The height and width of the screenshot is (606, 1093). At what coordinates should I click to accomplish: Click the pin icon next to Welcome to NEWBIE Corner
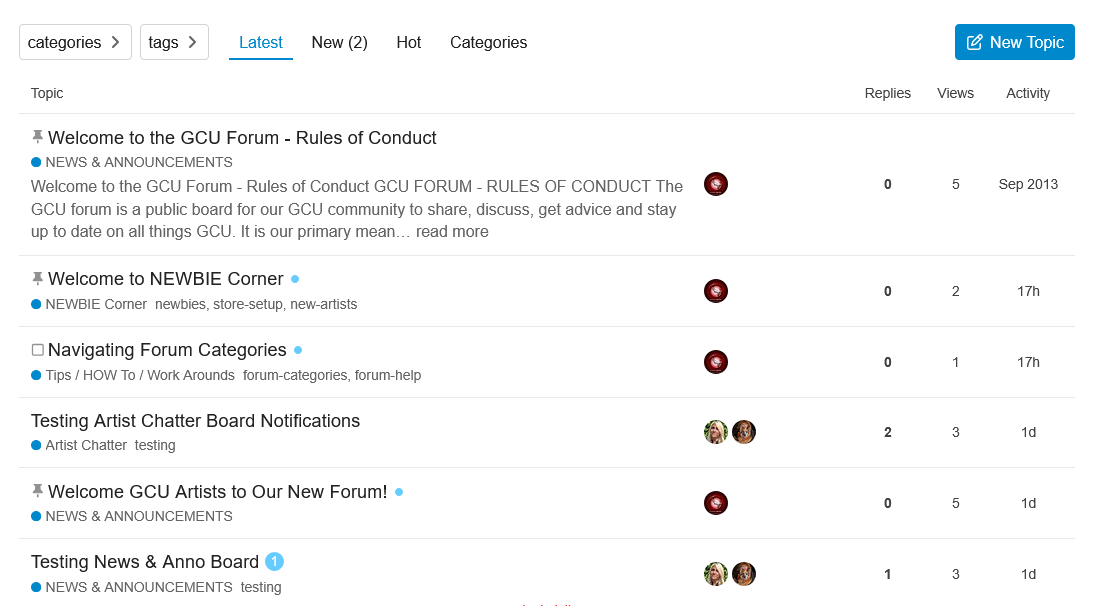(x=38, y=278)
